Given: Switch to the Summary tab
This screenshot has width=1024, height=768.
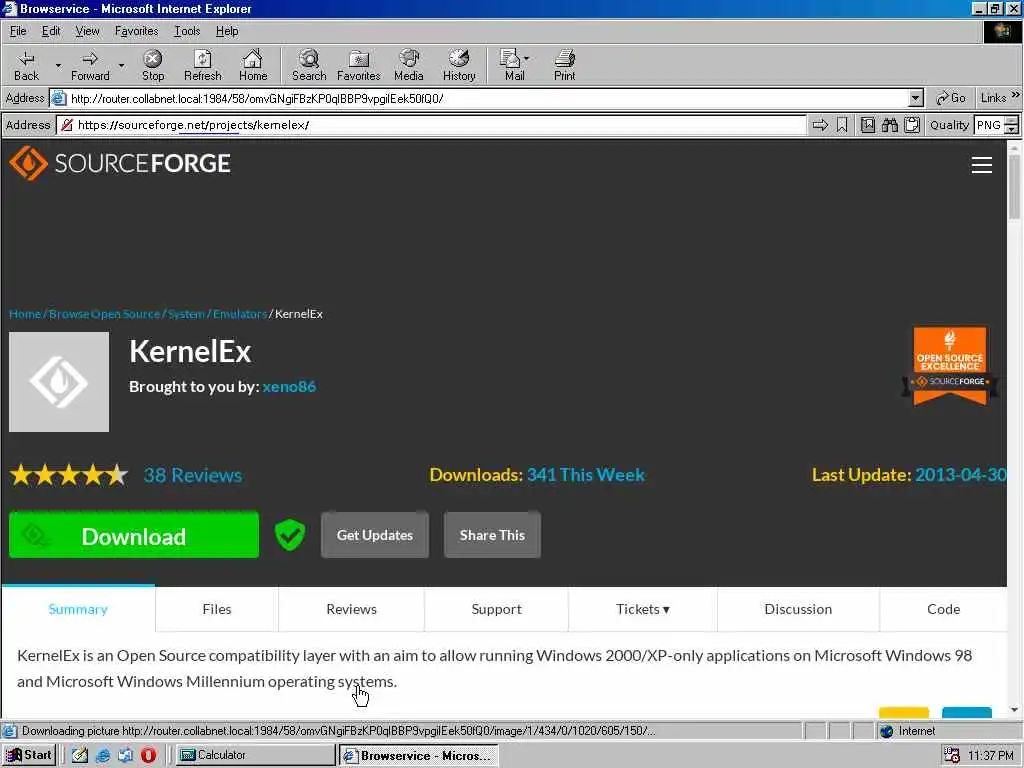Looking at the screenshot, I should pyautogui.click(x=78, y=609).
